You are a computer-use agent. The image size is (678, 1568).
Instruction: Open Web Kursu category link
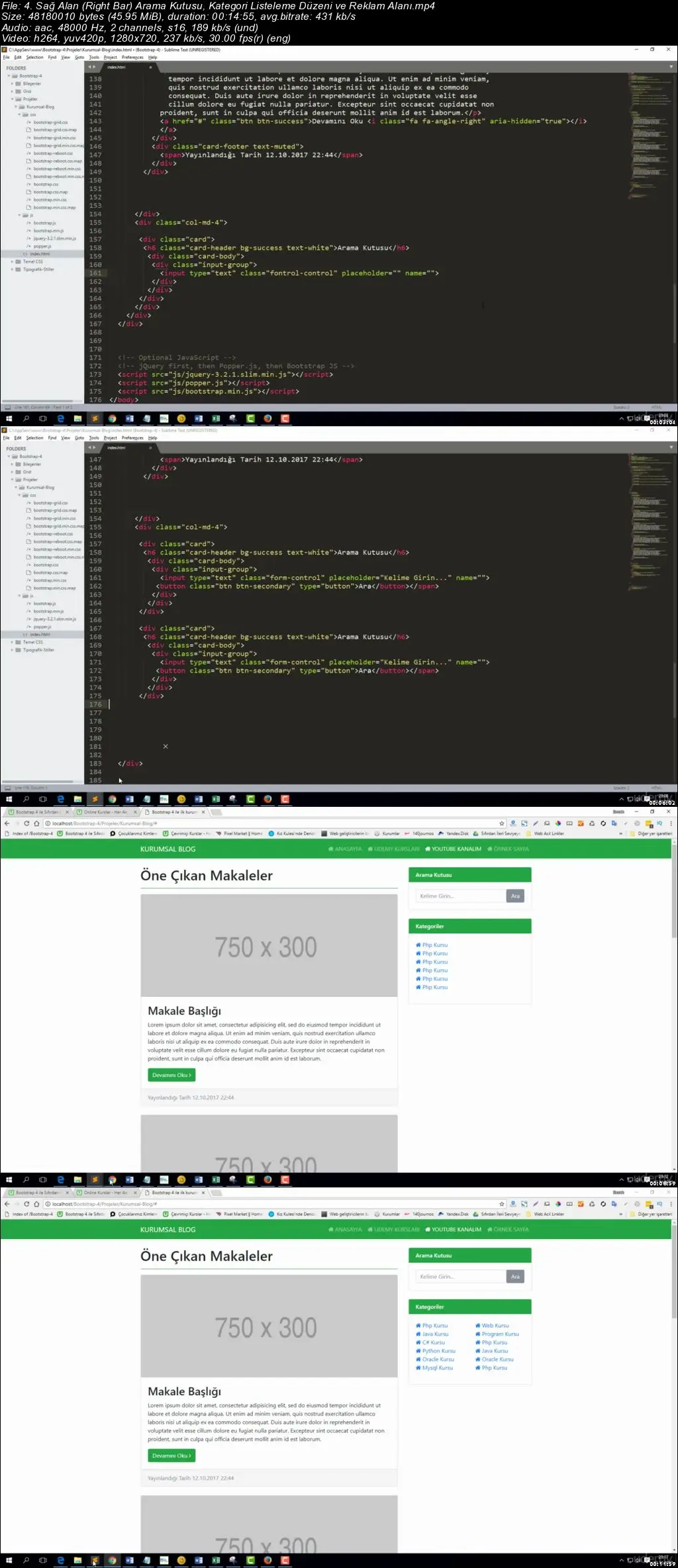(492, 1326)
